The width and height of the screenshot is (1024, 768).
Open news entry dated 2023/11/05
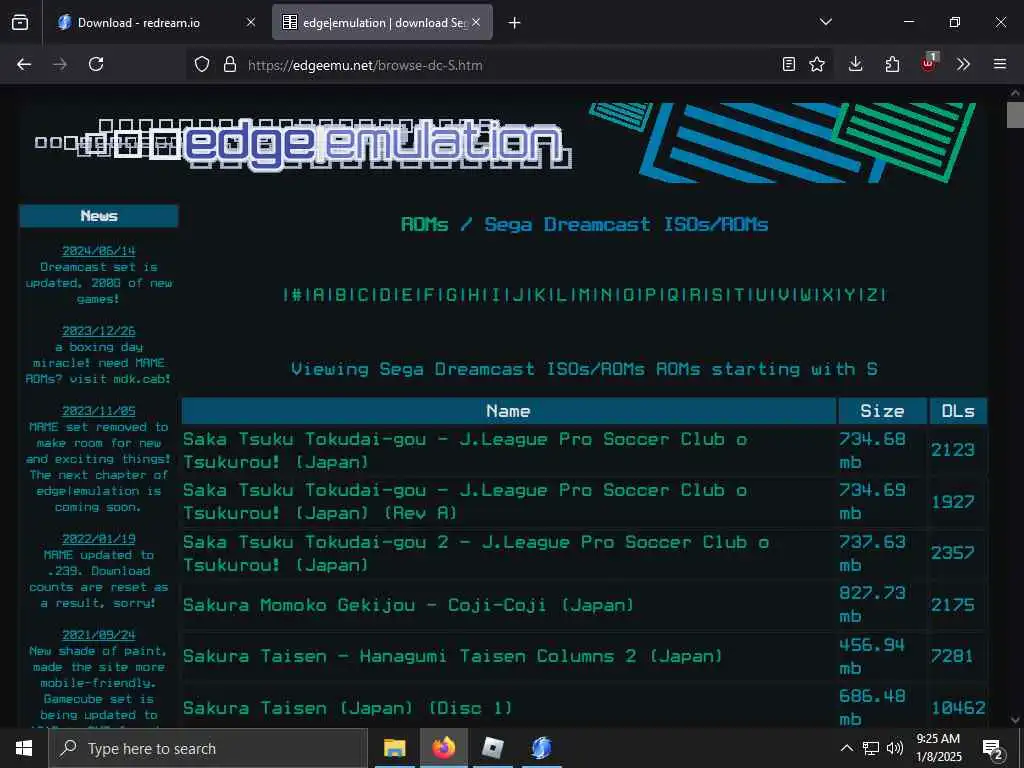click(x=99, y=411)
